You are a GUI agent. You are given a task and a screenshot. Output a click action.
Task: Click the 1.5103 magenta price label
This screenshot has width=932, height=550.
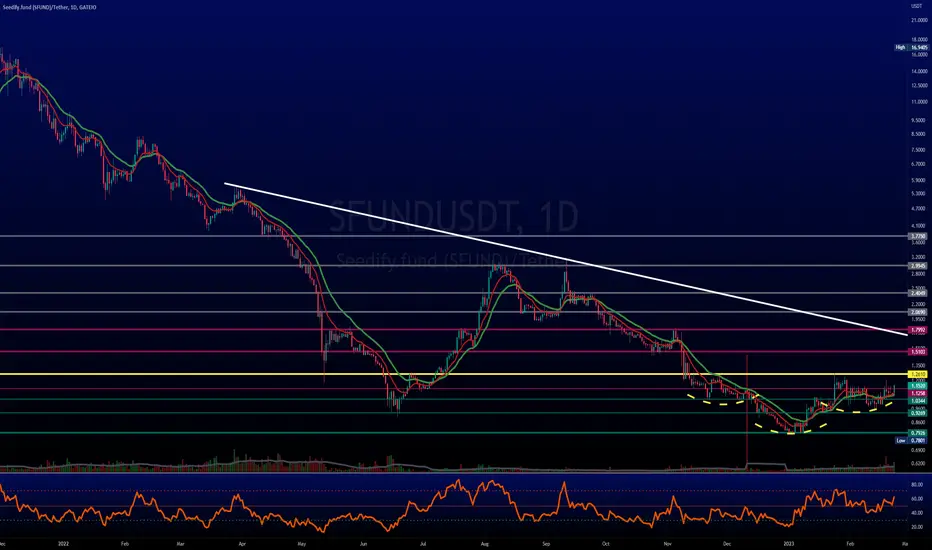coord(918,352)
